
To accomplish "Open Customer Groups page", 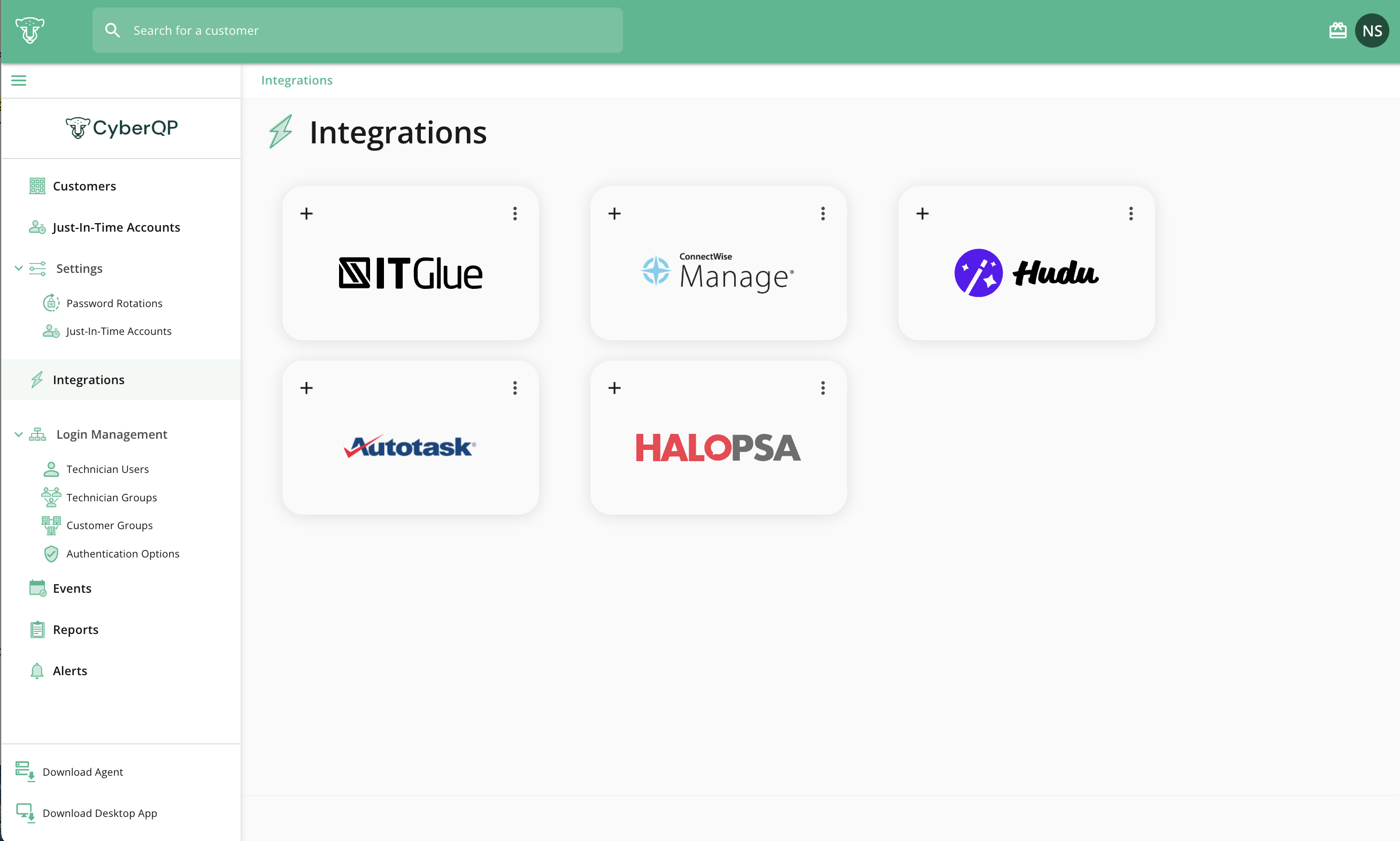I will [109, 525].
